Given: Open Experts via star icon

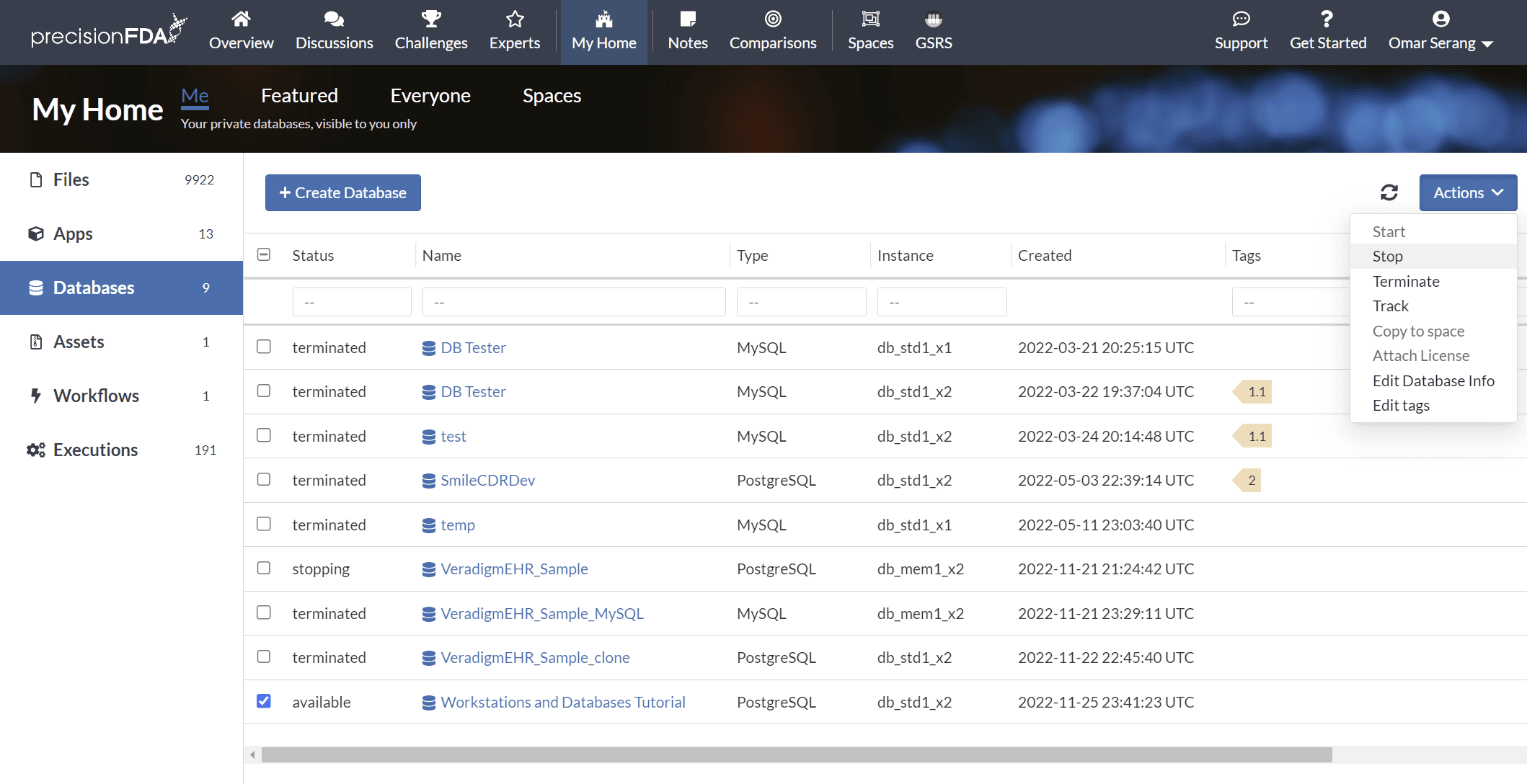Looking at the screenshot, I should coord(514,19).
